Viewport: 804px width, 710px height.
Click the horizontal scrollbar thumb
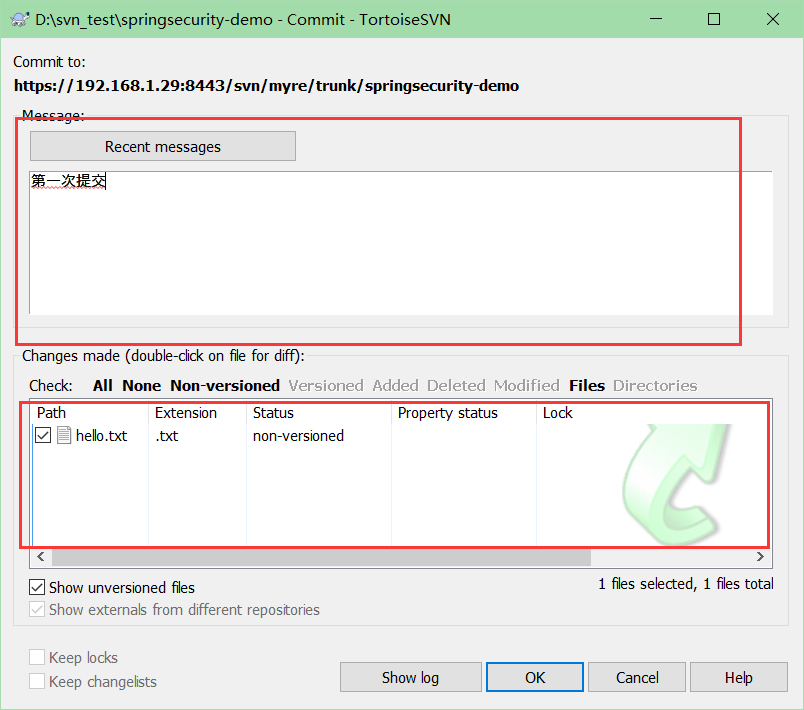[321, 557]
